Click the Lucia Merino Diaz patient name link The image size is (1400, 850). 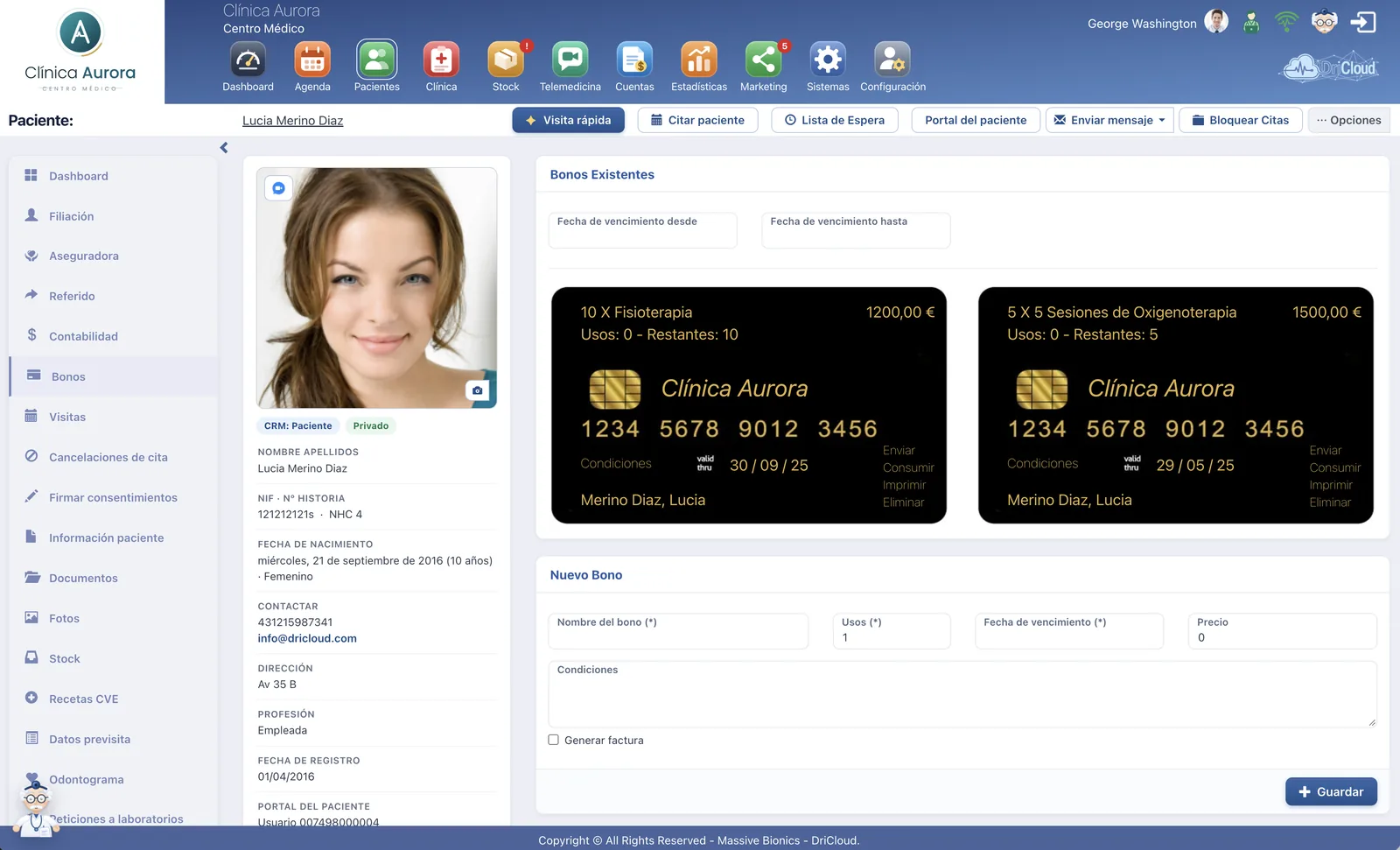[293, 121]
